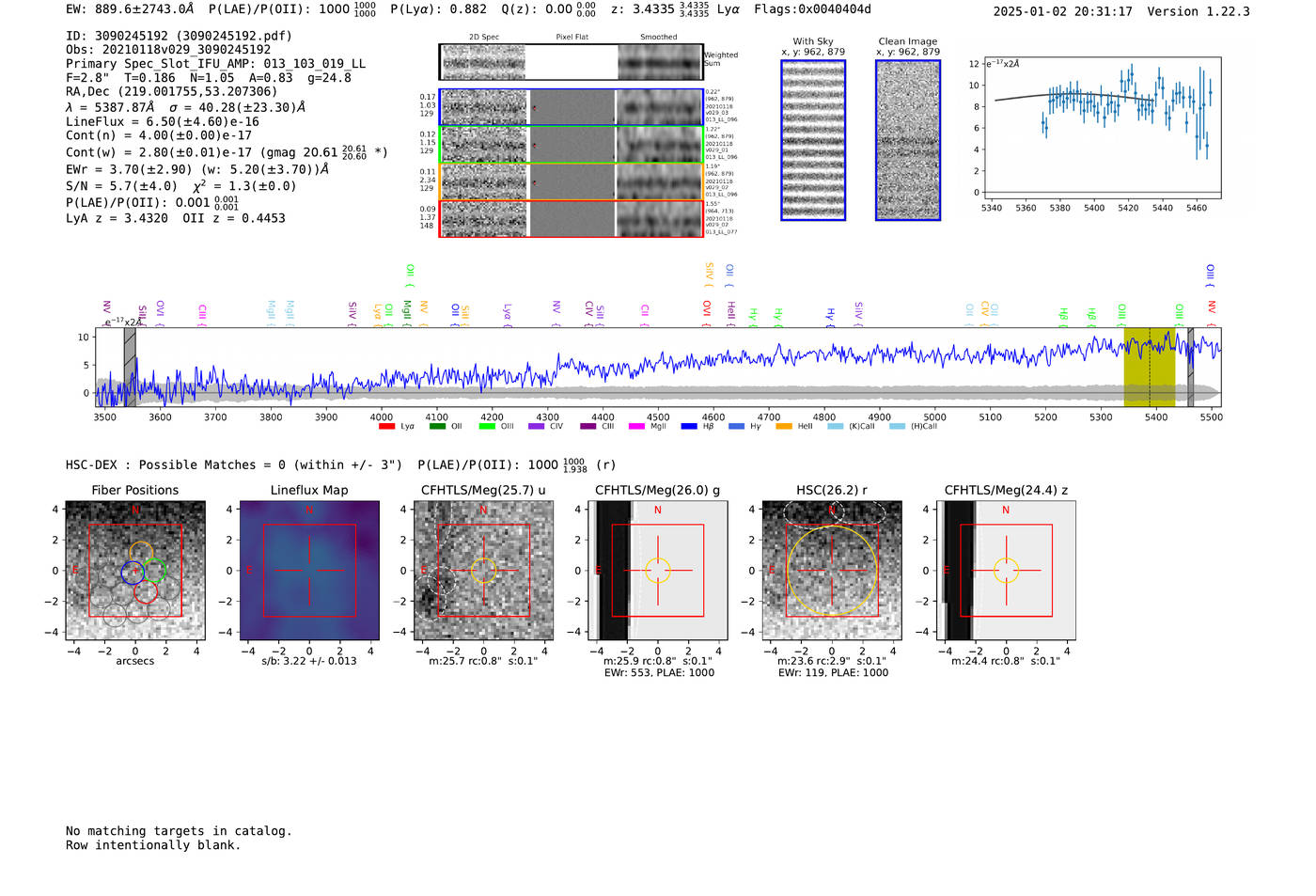Open the HSC(26.2) r image
The width and height of the screenshot is (1316, 896).
[x=832, y=571]
